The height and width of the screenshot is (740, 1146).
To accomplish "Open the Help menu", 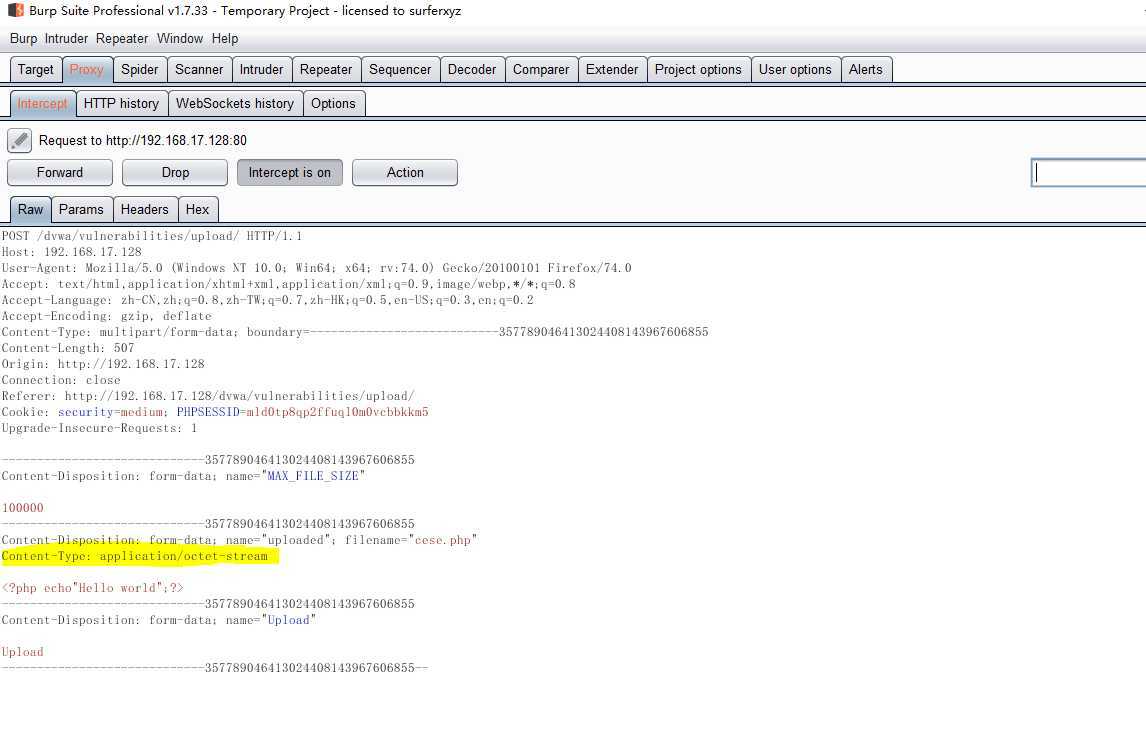I will 225,39.
